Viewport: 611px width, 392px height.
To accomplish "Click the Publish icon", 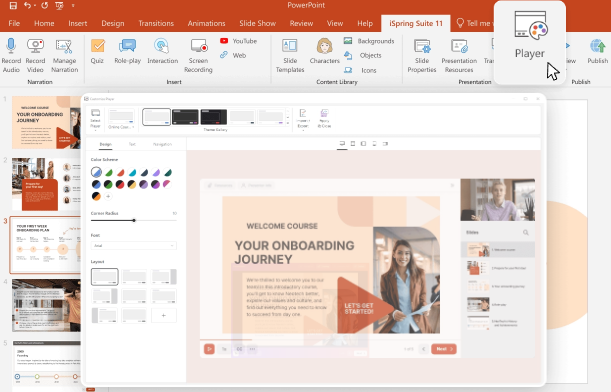I will [597, 46].
